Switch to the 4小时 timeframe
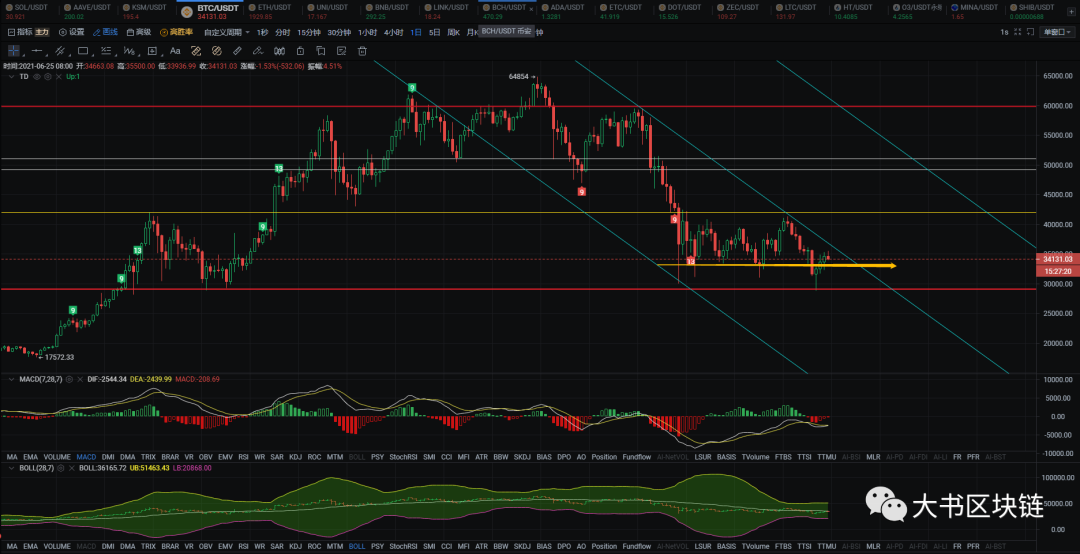Screen dimensions: 1080x554 [394, 32]
